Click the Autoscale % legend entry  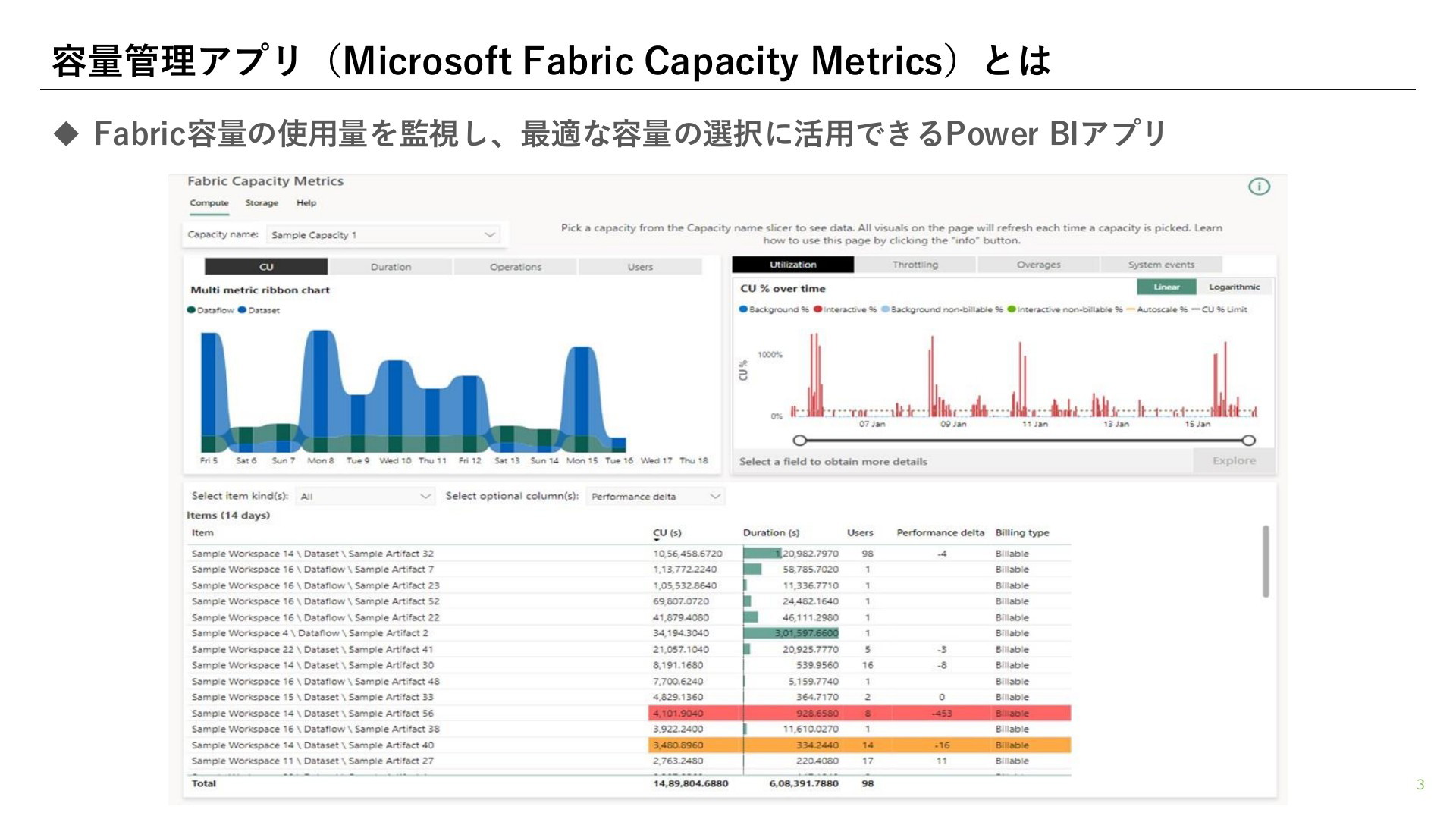[1157, 309]
